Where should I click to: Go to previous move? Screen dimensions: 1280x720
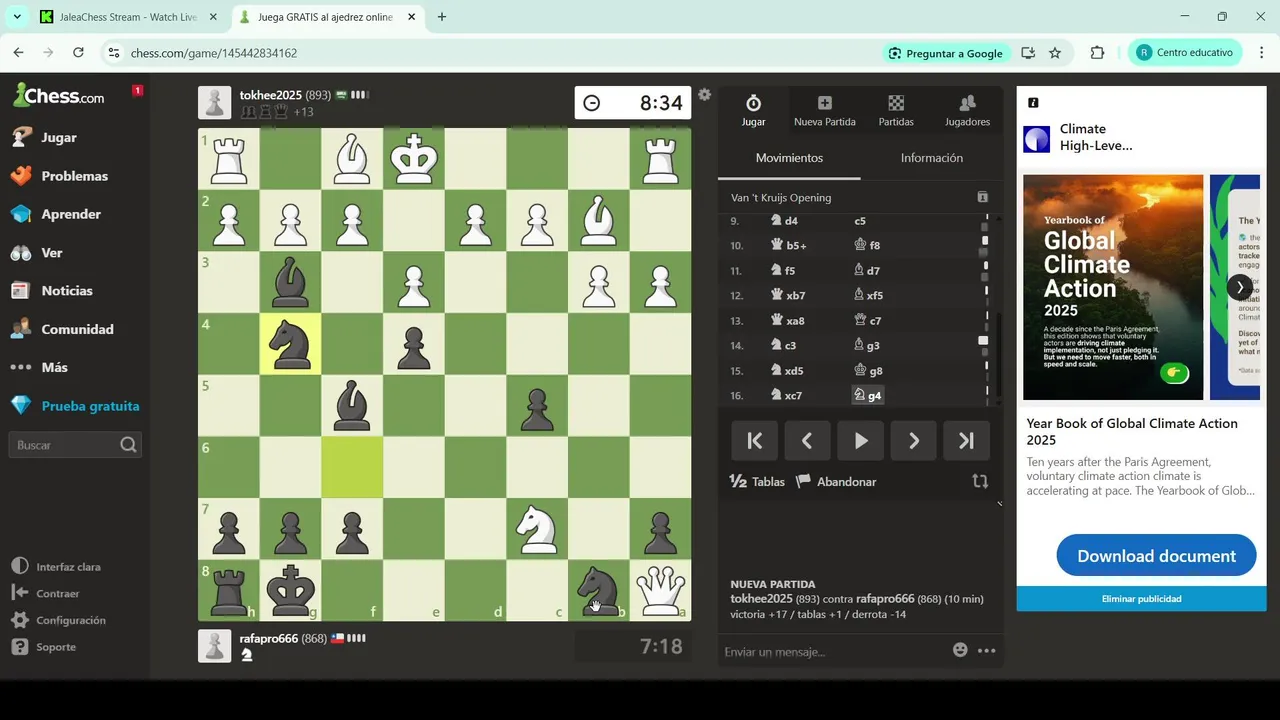point(807,441)
